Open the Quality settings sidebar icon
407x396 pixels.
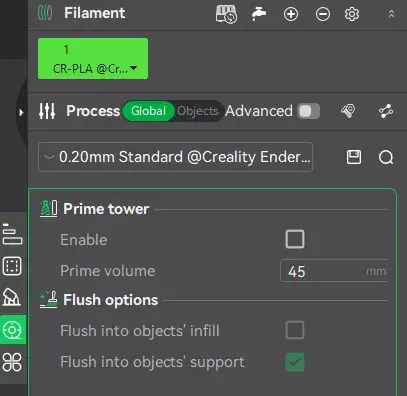pyautogui.click(x=12, y=234)
